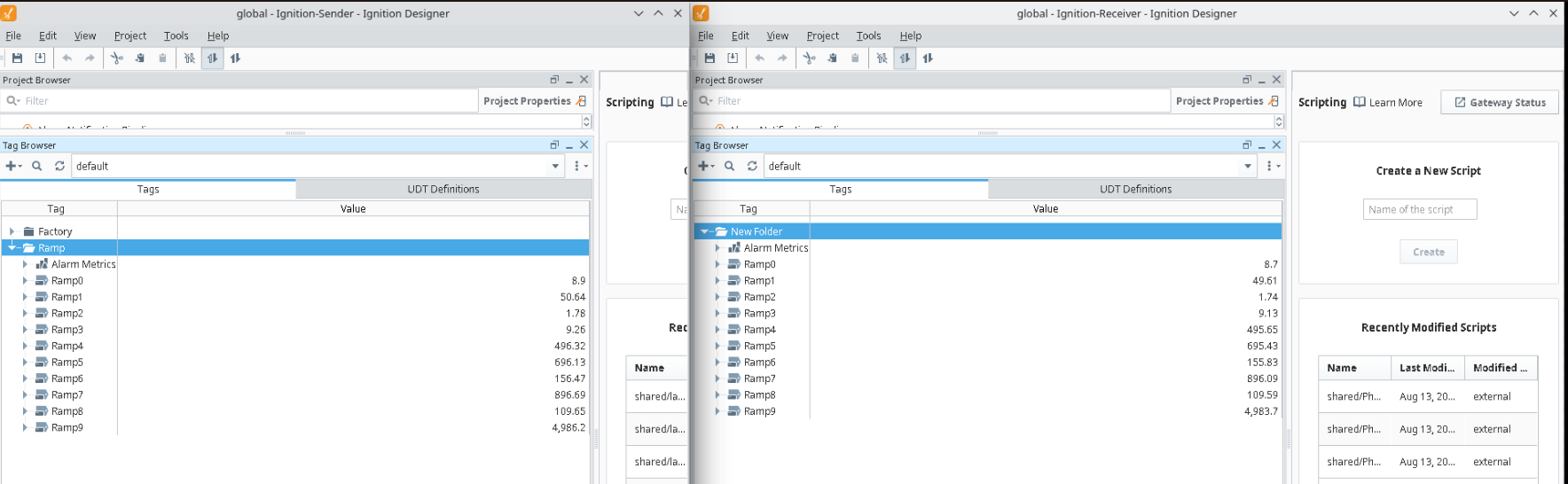Click Filter field in Receiver Project Browser
The image size is (1568, 484).
coord(932,101)
